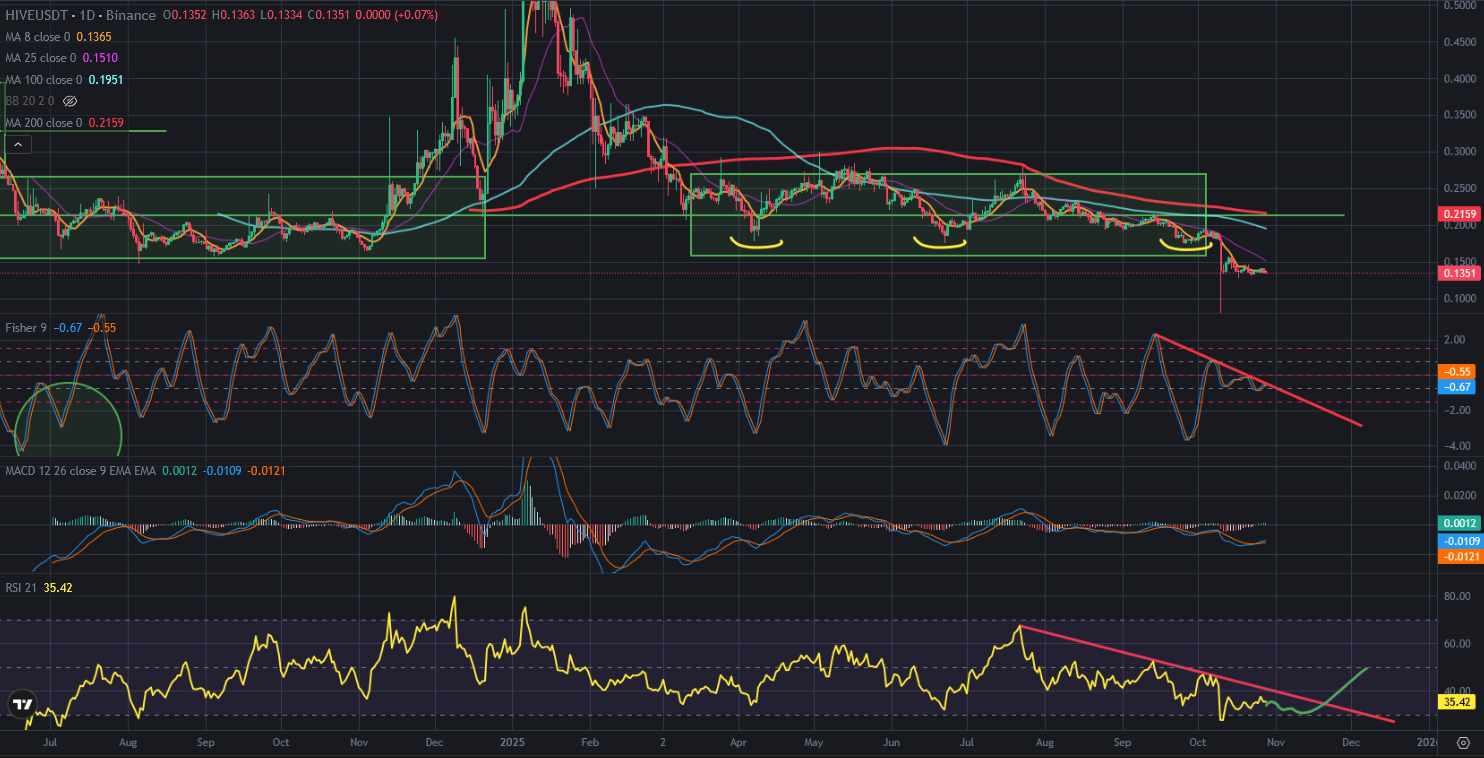This screenshot has height=758, width=1484.
Task: Click the Jun label on time axis
Action: click(892, 744)
